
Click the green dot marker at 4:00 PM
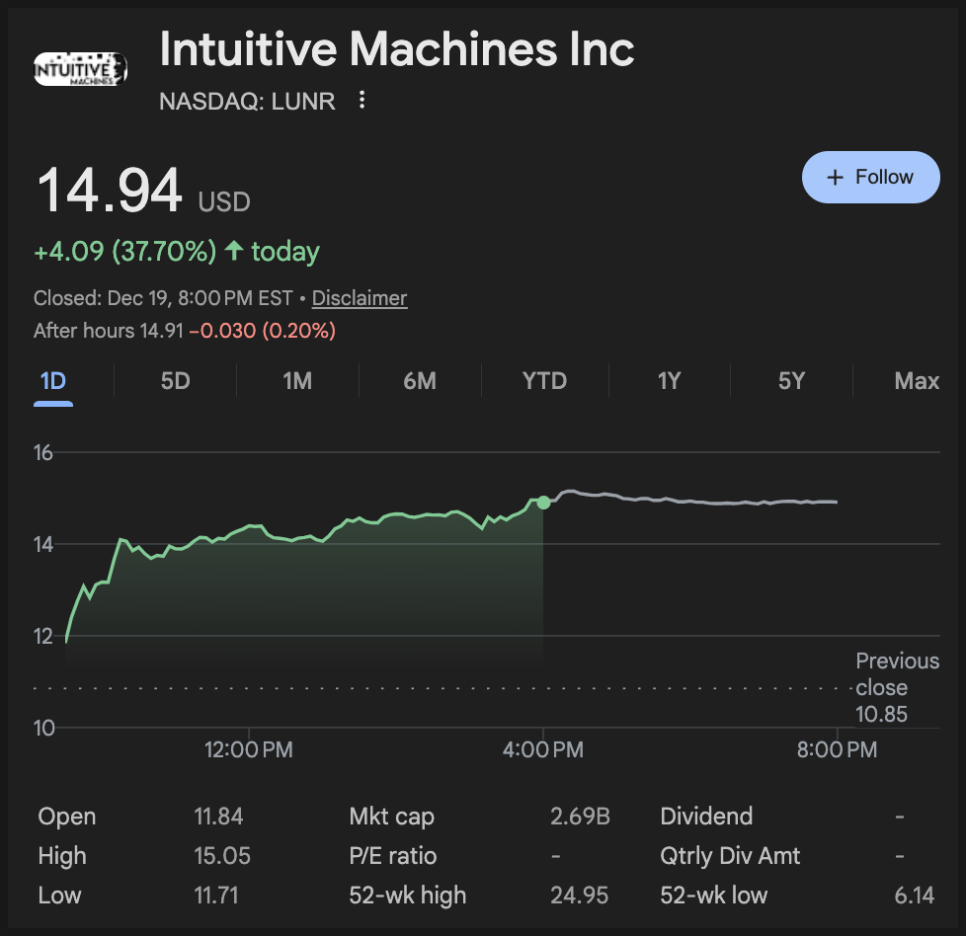coord(543,502)
